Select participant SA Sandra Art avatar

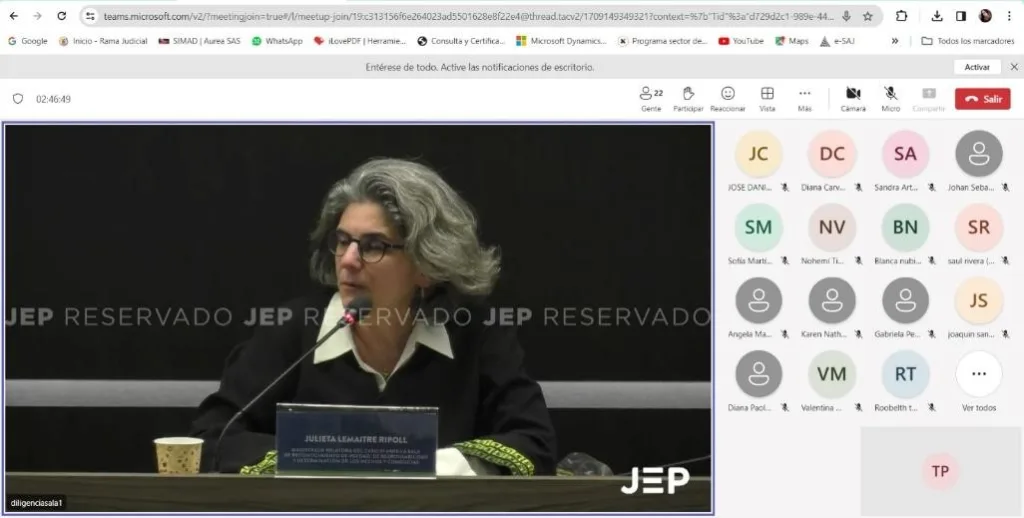[905, 154]
